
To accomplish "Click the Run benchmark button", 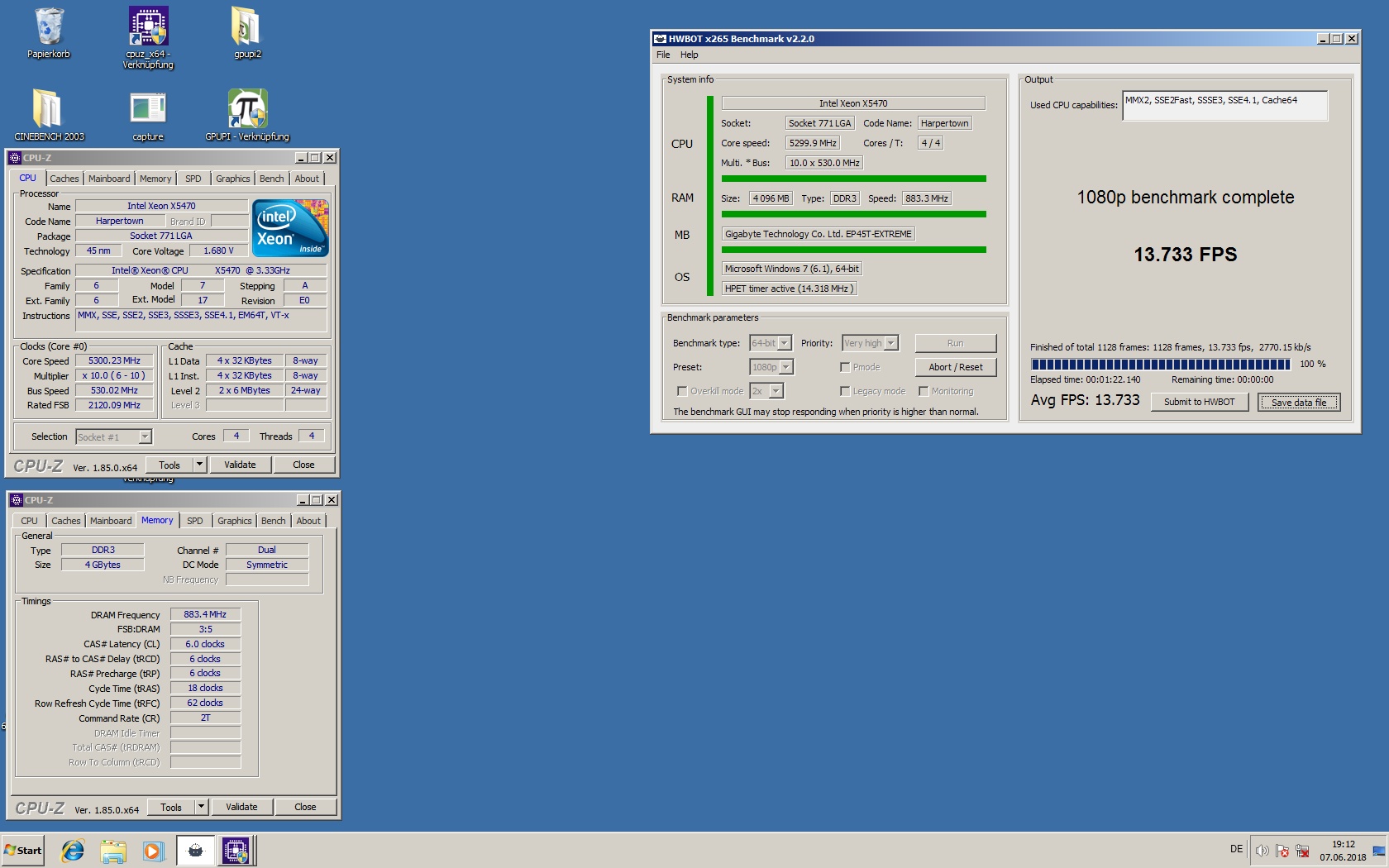I will (x=955, y=343).
